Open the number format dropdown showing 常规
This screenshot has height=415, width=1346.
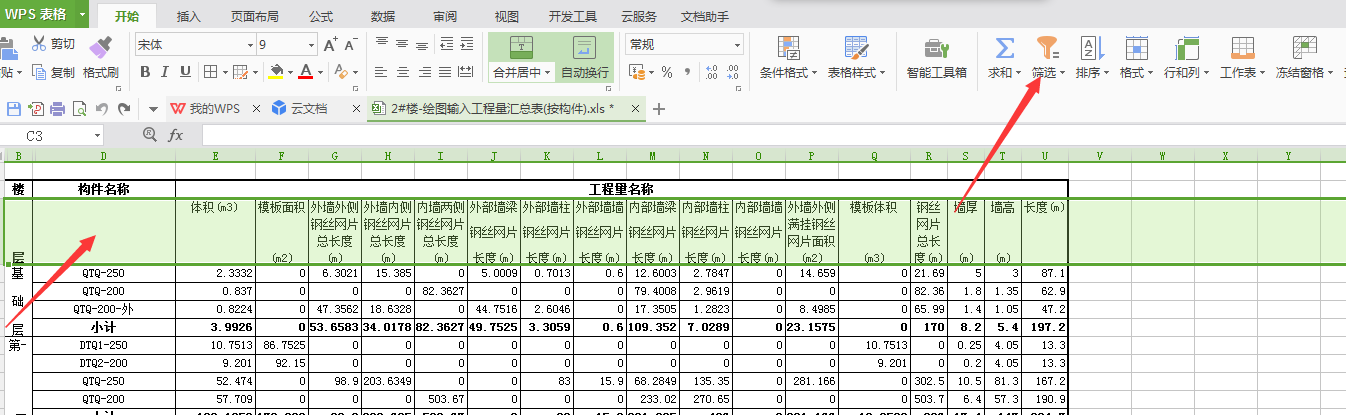click(x=737, y=45)
